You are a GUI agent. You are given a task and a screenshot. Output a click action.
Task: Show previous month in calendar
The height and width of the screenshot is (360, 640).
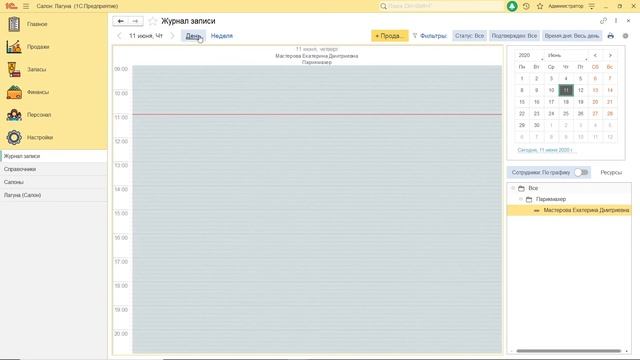click(595, 56)
